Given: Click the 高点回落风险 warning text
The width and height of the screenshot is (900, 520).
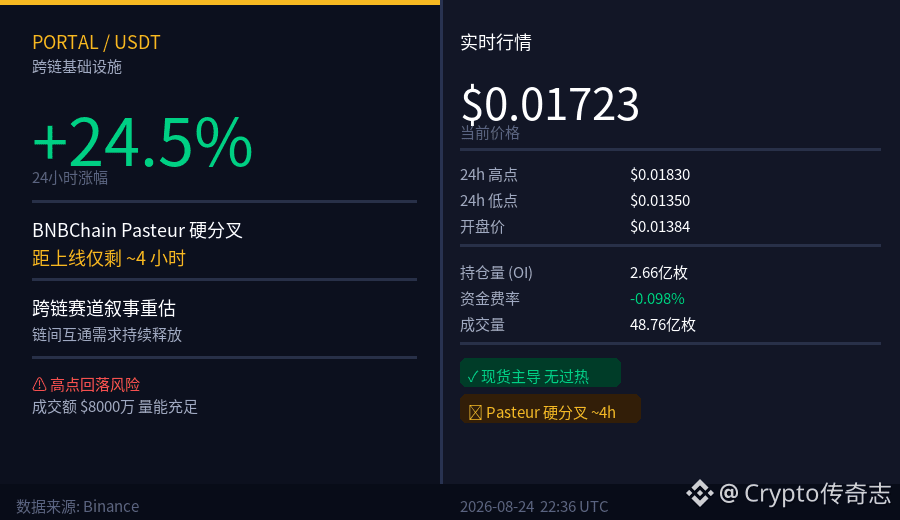Looking at the screenshot, I should 95,385.
